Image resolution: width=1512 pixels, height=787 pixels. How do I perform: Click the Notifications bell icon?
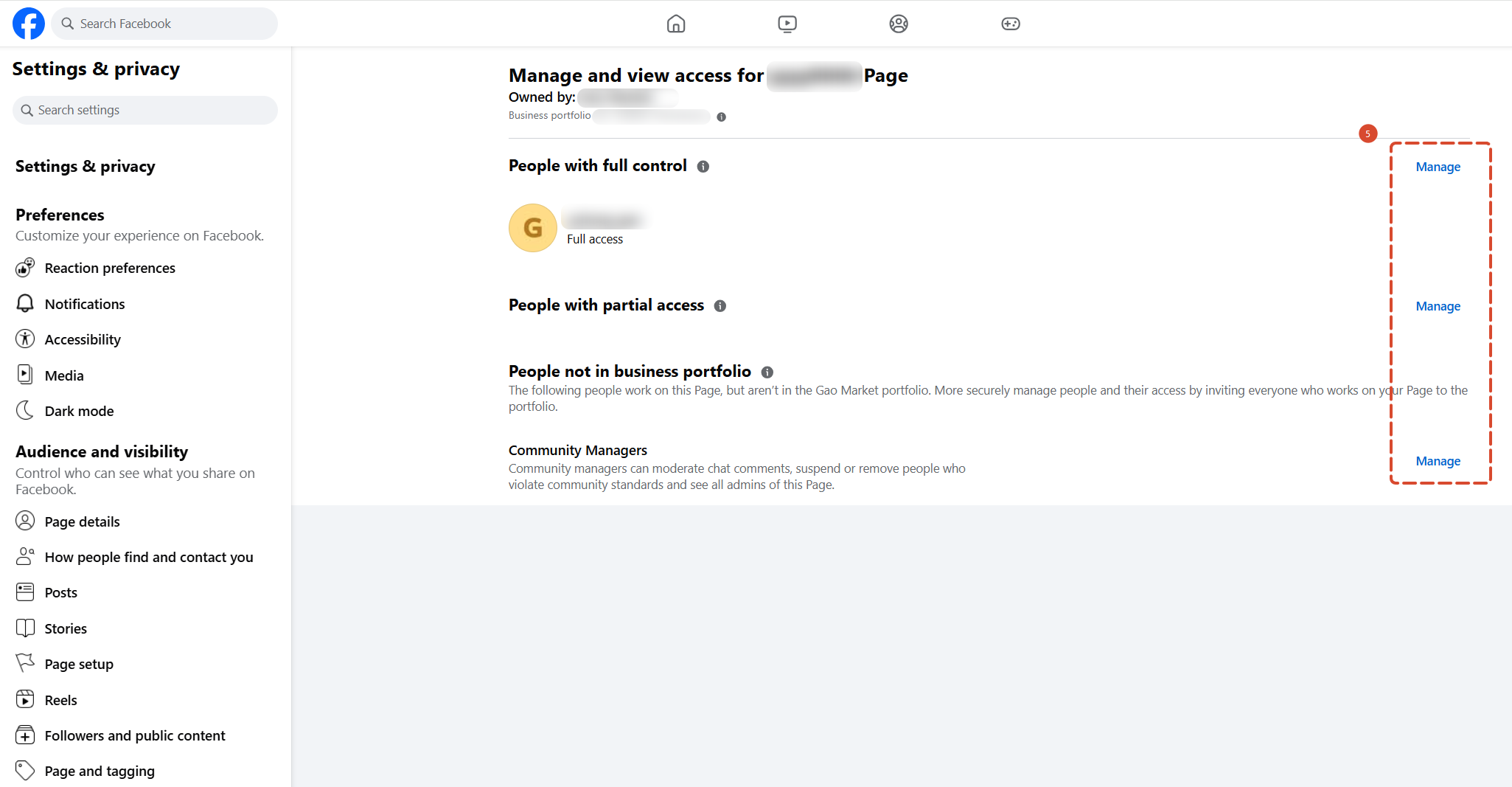click(x=25, y=304)
